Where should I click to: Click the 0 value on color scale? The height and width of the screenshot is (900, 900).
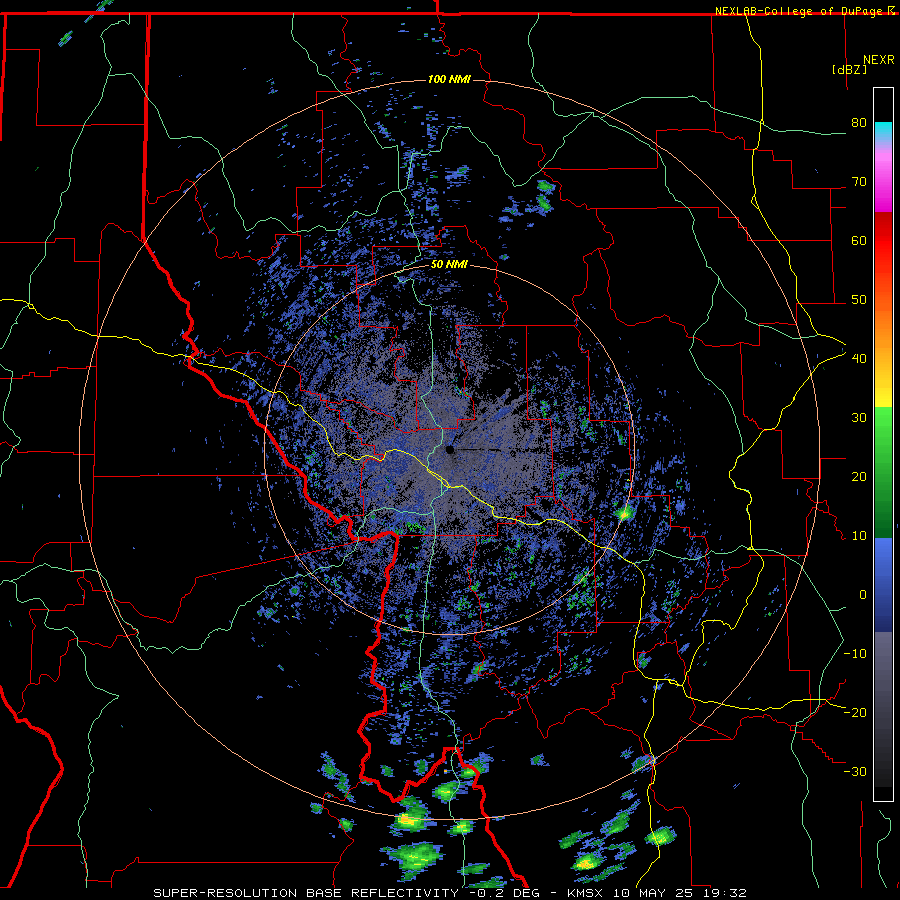coord(863,595)
